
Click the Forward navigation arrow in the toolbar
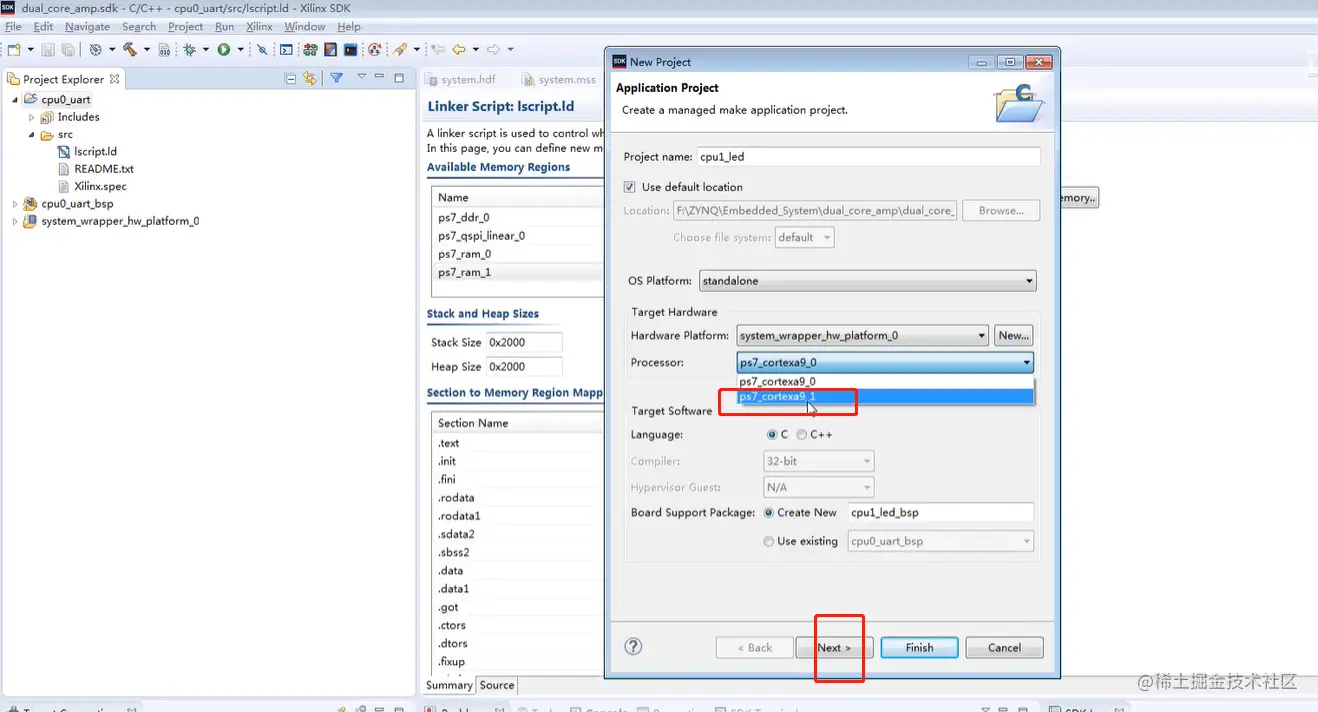(x=493, y=49)
